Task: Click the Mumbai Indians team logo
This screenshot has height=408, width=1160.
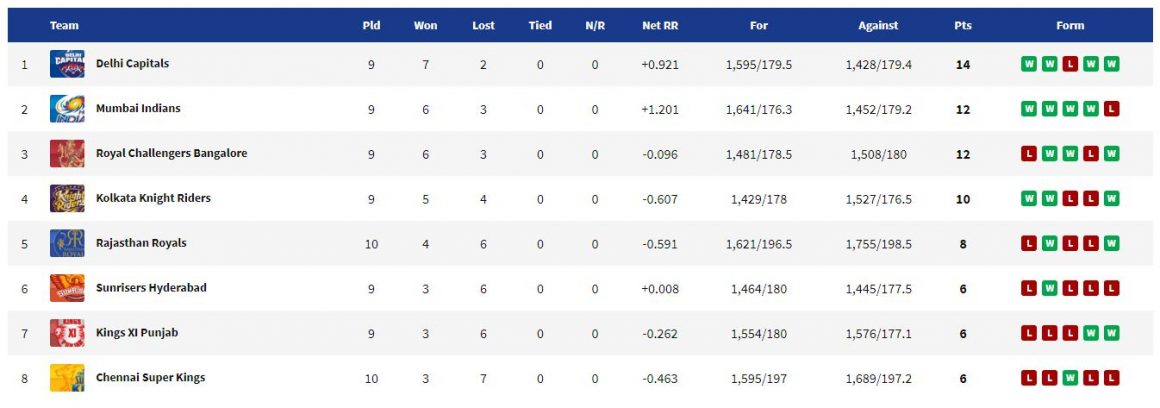Action: point(67,109)
